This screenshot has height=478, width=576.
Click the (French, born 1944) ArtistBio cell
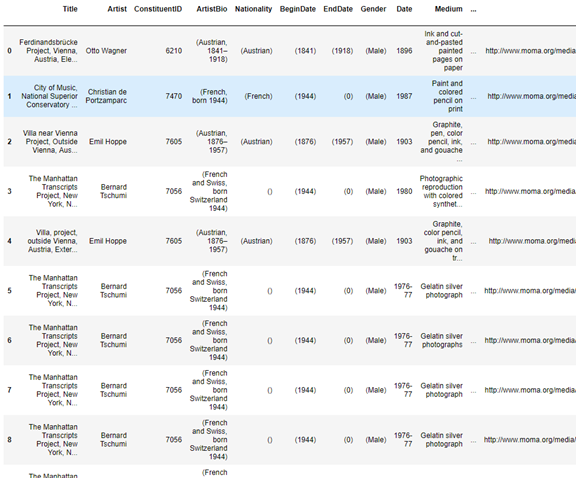[210, 96]
